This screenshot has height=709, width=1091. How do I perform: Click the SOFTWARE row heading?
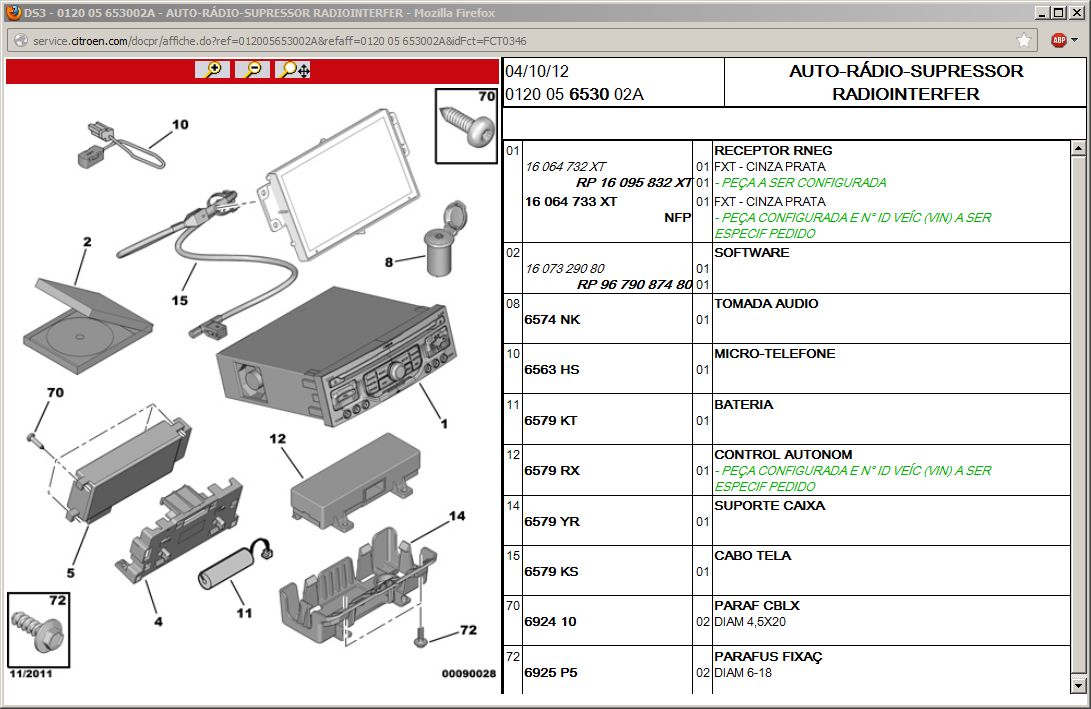751,253
